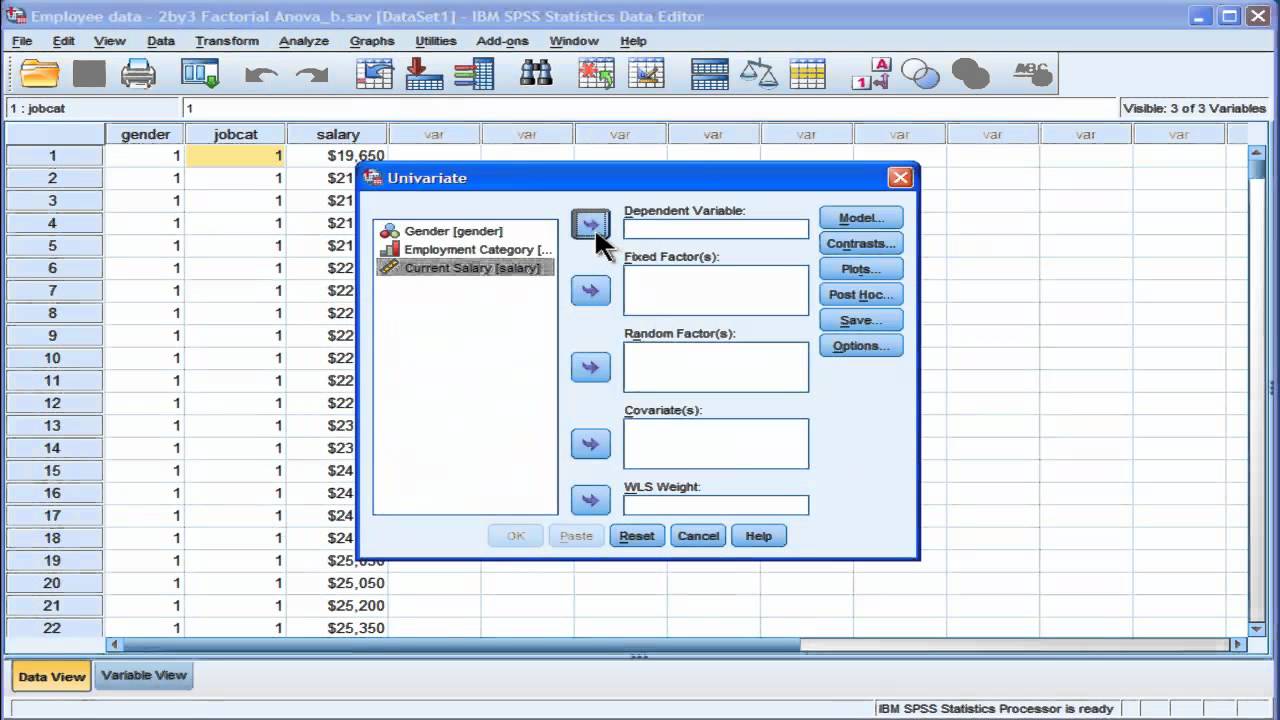Open the Add-ons menu

[502, 41]
